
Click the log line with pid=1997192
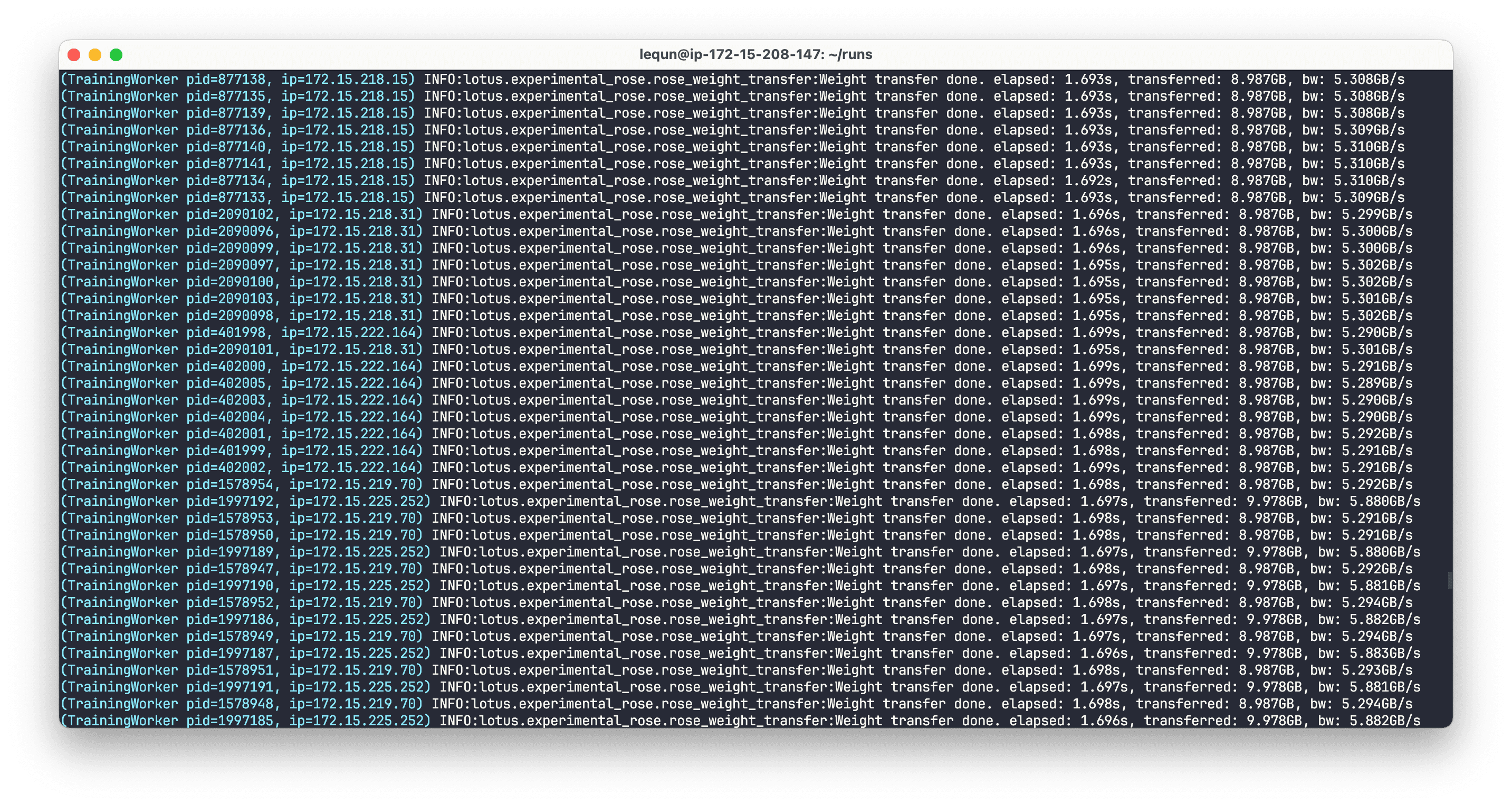(x=741, y=502)
